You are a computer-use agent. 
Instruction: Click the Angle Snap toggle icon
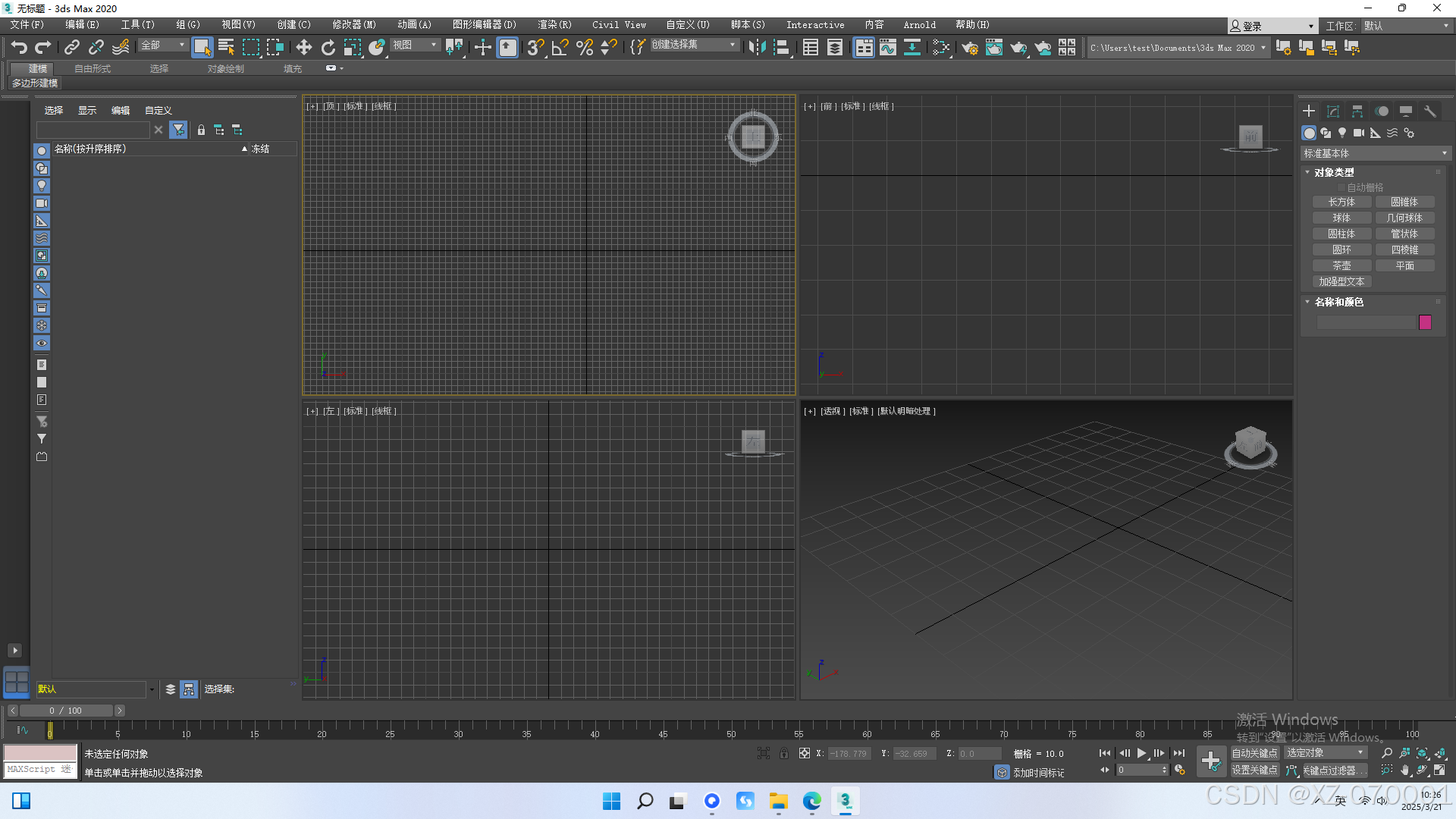pos(560,48)
